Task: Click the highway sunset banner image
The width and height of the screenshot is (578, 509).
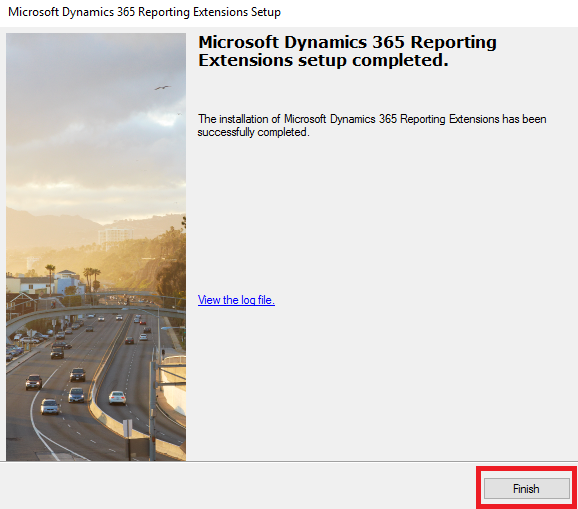Action: click(x=96, y=247)
